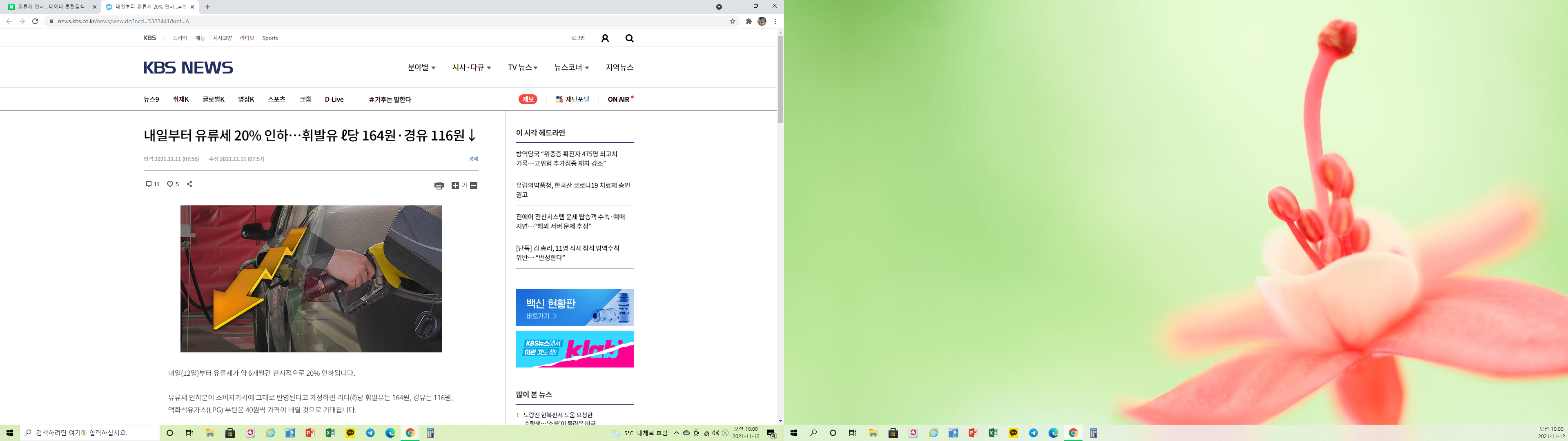This screenshot has height=441, width=1568.
Task: Launch Telegram from the left taskbar
Action: point(370,433)
